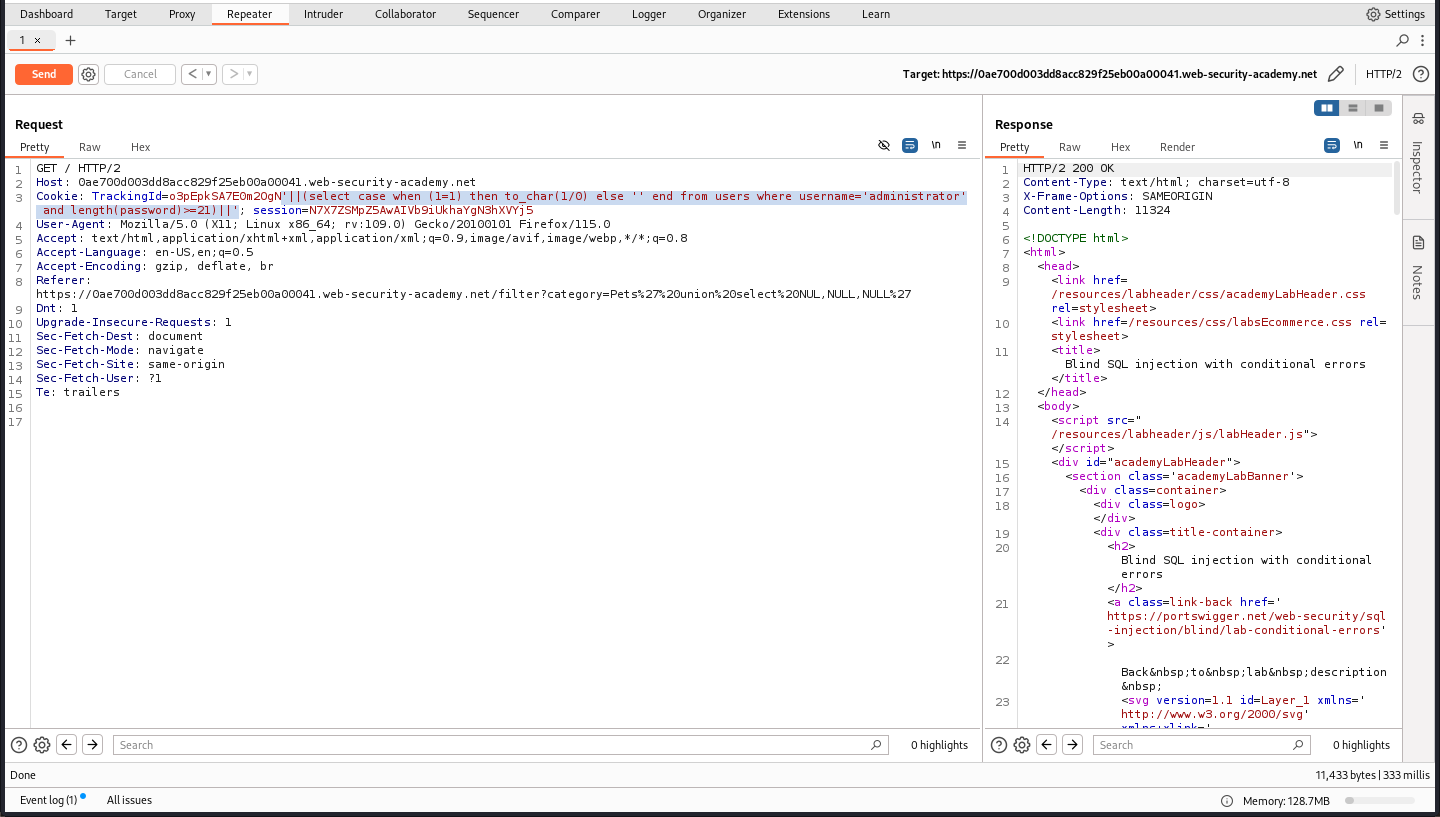The width and height of the screenshot is (1440, 817).
Task: Jump to previous request search match
Action: [x=67, y=745]
